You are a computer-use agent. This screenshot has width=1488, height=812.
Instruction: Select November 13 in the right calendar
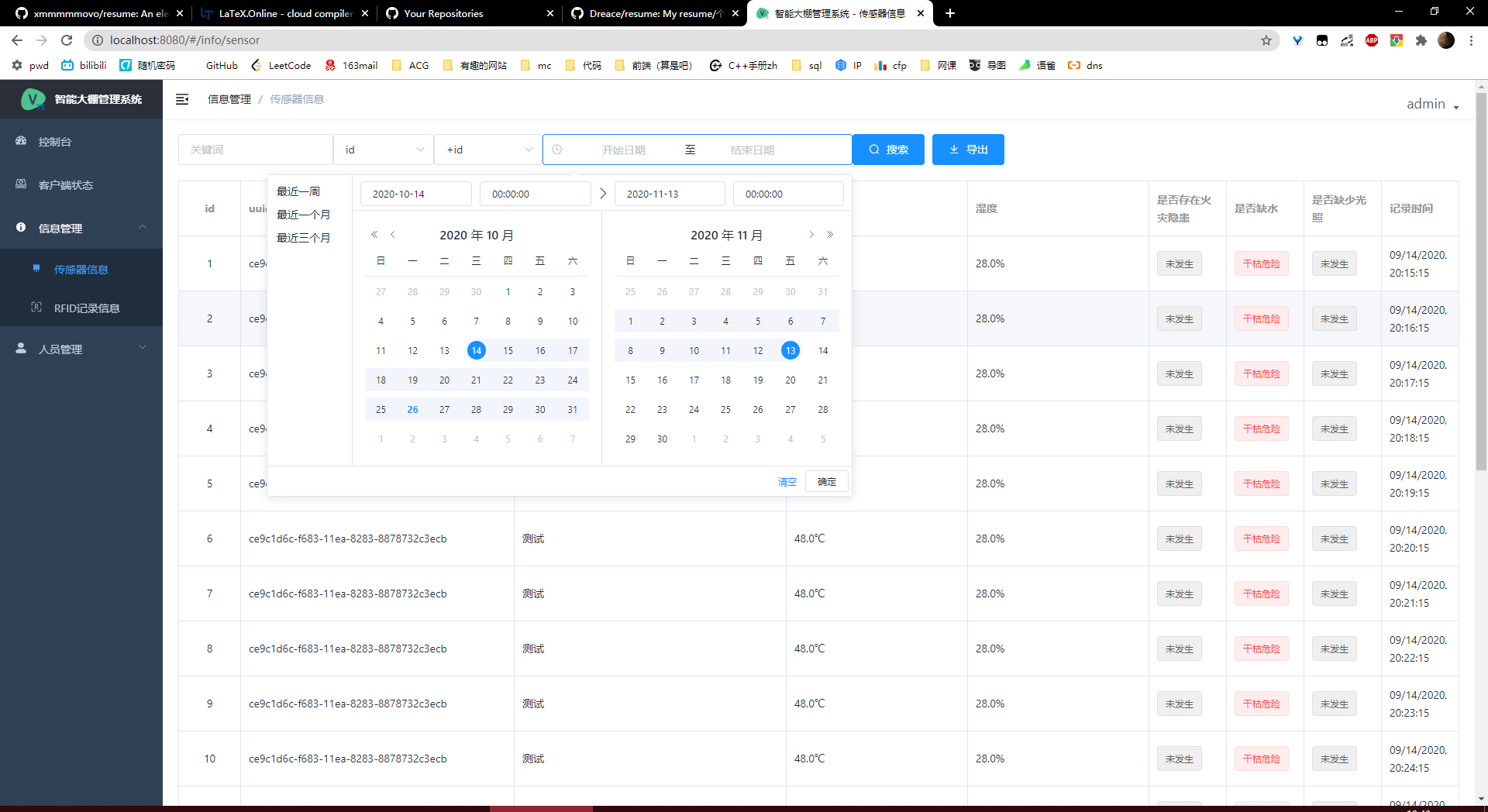point(790,350)
